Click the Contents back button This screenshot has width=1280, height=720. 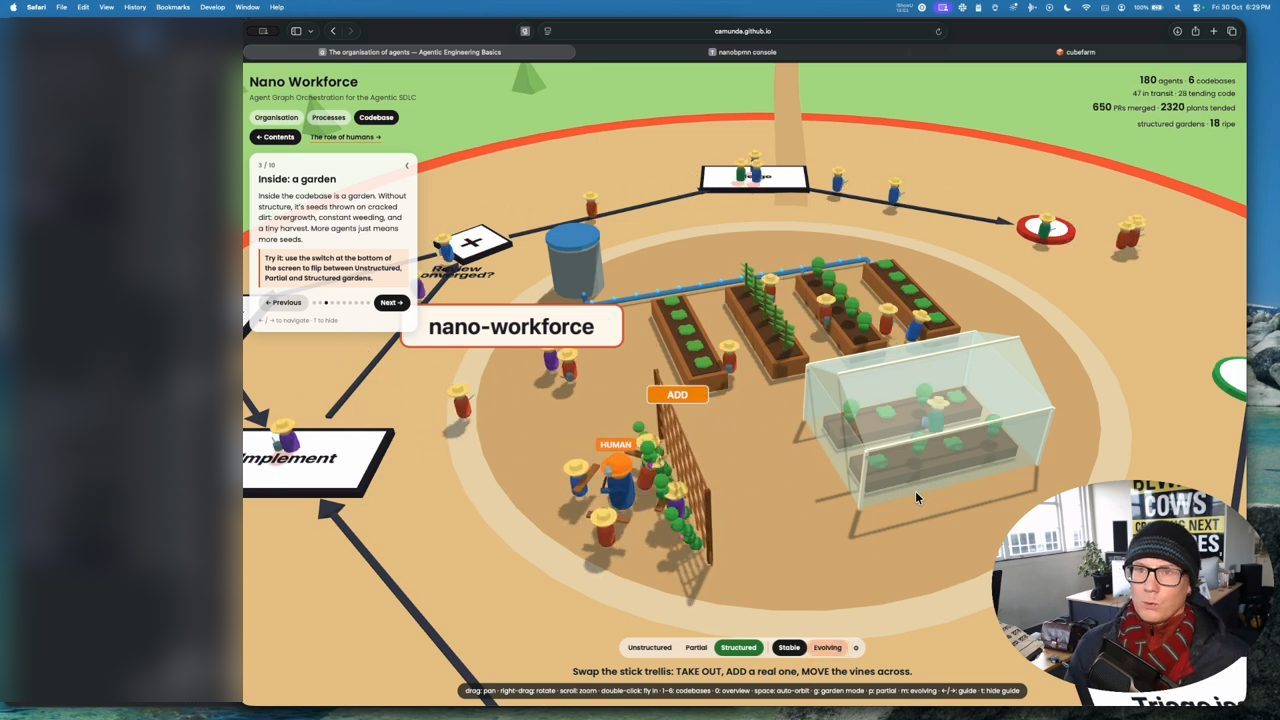(275, 137)
